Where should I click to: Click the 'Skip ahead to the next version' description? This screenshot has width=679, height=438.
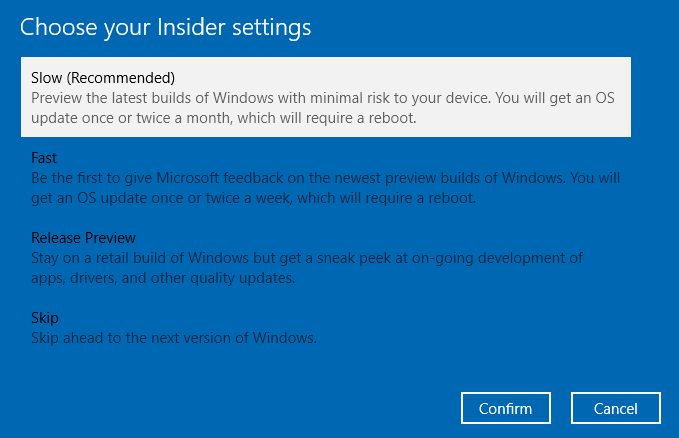tap(174, 338)
